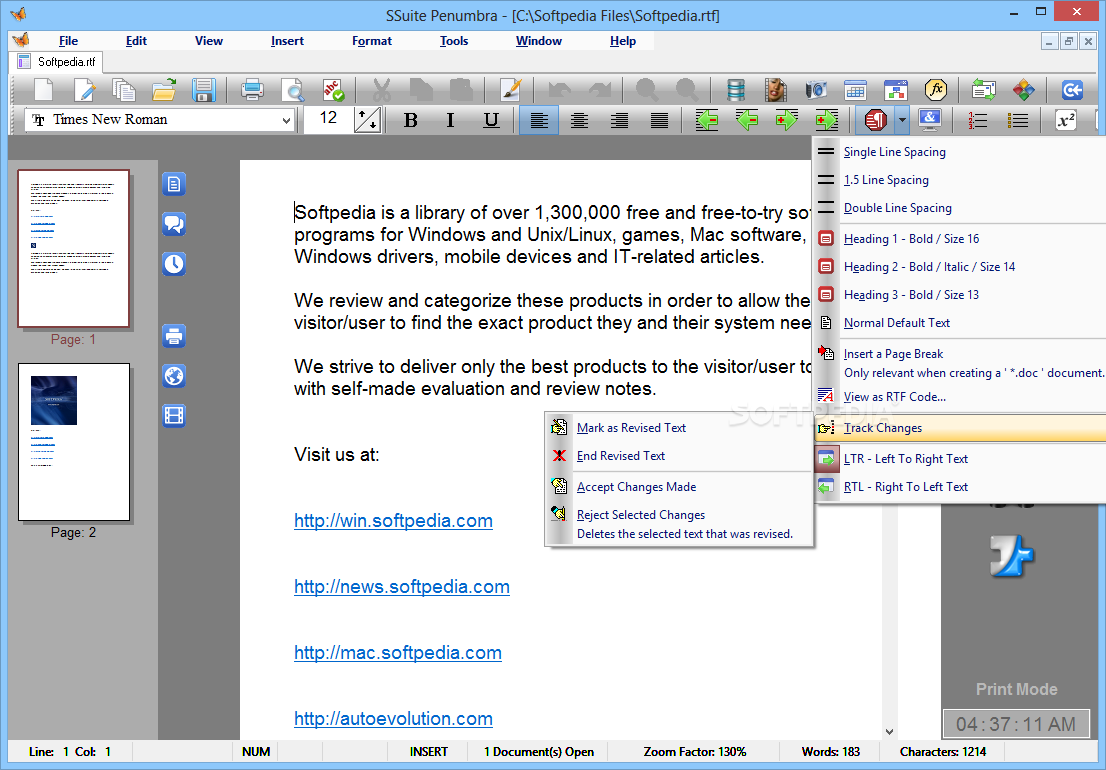Open the http://mac.softpedia.com link
The image size is (1106, 770).
(x=398, y=653)
